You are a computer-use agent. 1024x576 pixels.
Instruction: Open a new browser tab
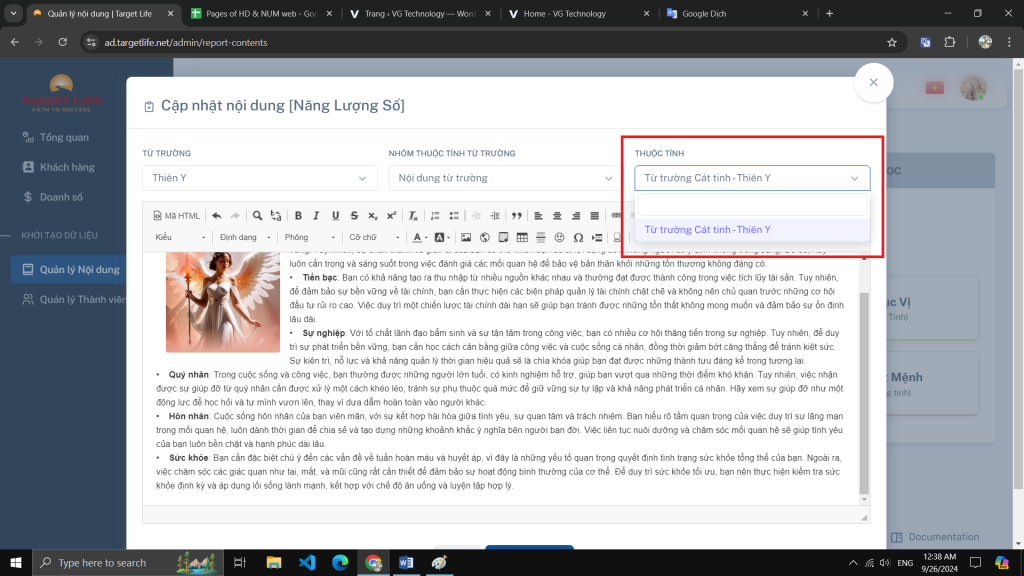pos(829,13)
